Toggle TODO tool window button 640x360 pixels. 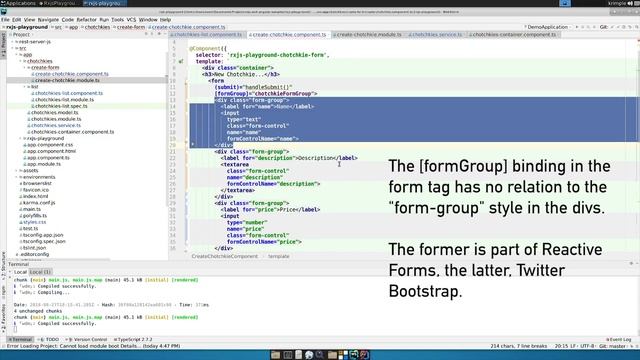[x=50, y=340]
